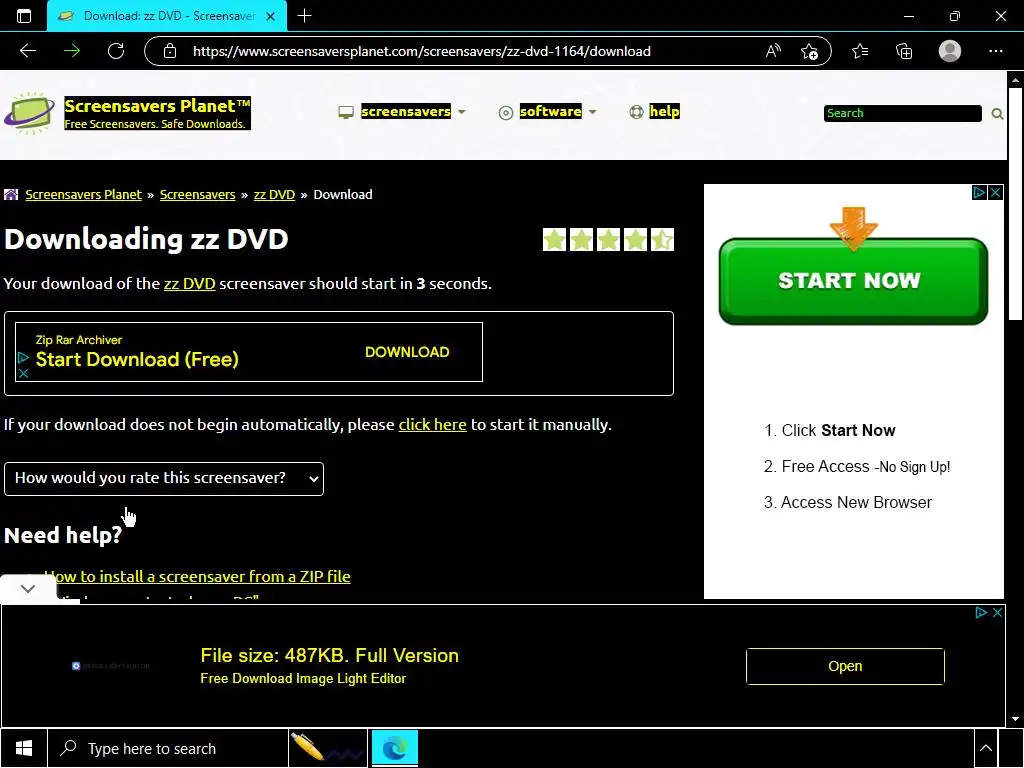
Task: Close the START NOW sidebar ad
Action: [x=995, y=193]
